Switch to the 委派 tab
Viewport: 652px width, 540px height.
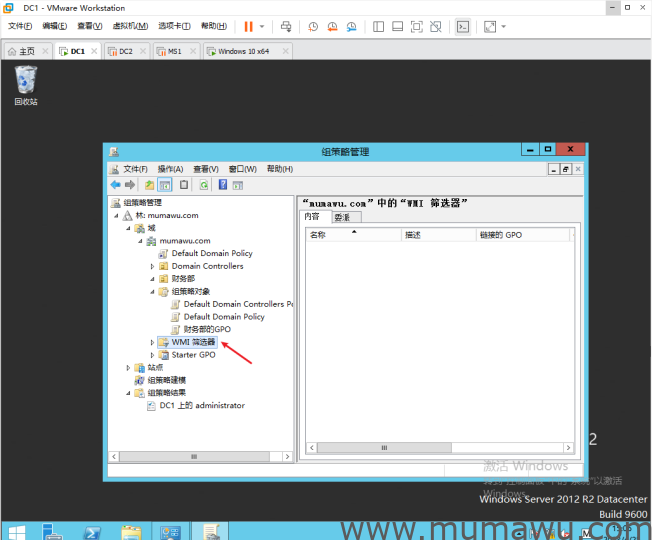coord(342,217)
